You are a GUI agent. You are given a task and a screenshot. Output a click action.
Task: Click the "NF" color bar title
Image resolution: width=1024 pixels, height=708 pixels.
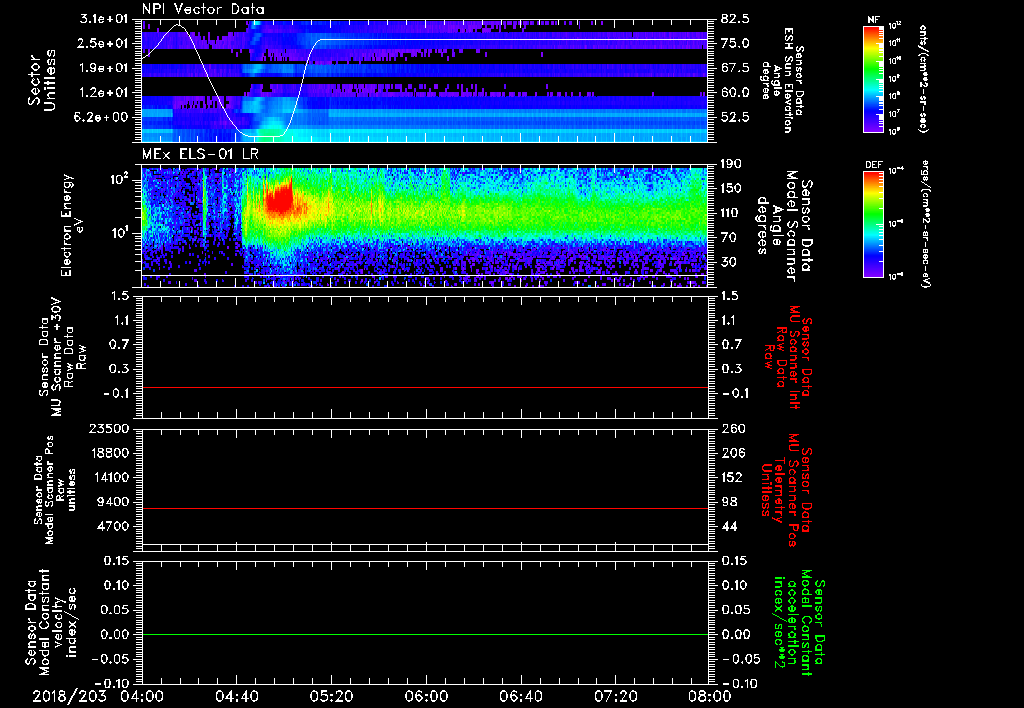click(873, 20)
